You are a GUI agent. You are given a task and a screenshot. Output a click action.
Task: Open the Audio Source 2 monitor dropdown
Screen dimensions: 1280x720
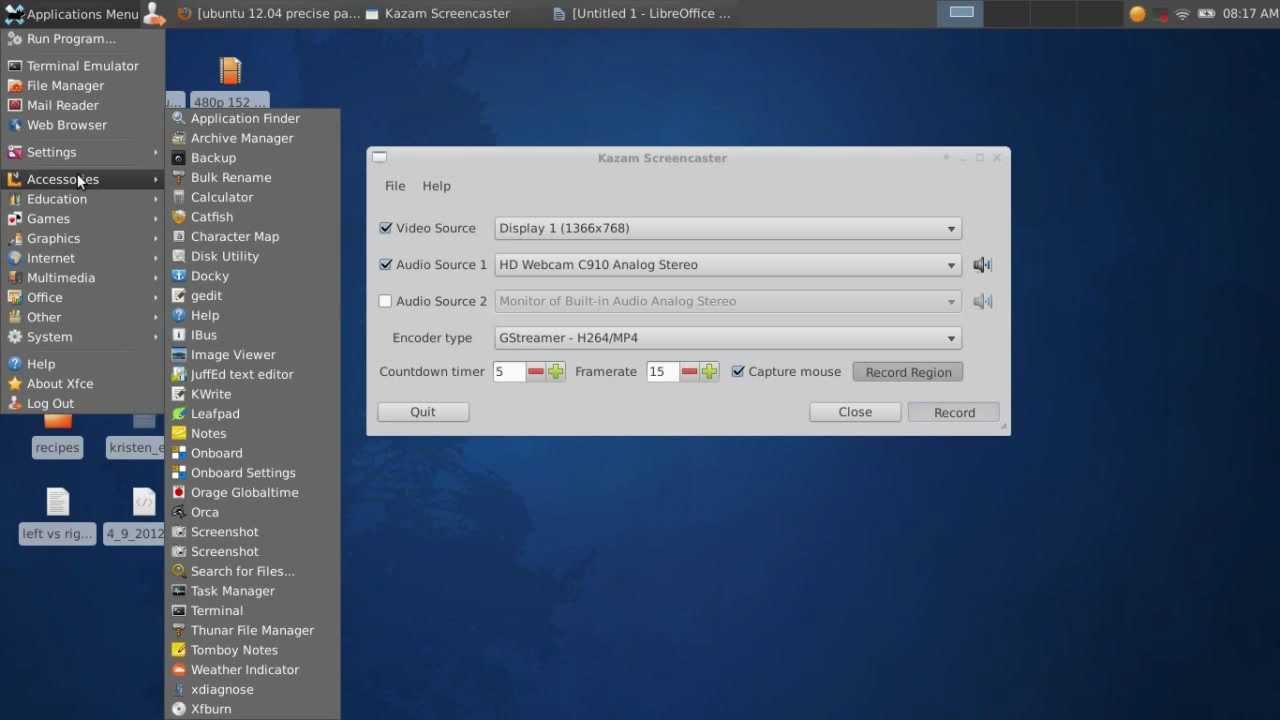pos(728,301)
